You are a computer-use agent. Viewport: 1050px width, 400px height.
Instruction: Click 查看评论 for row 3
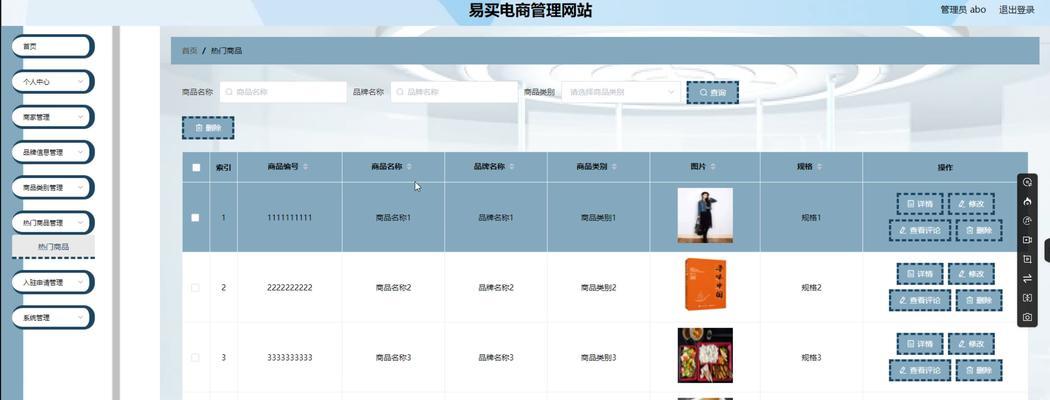click(920, 370)
